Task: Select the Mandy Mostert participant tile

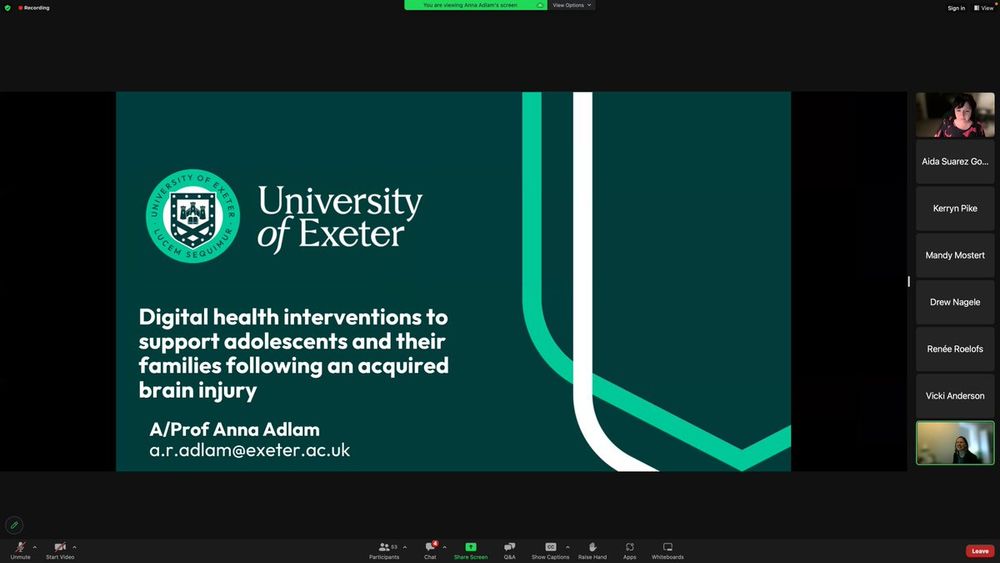Action: 955,255
